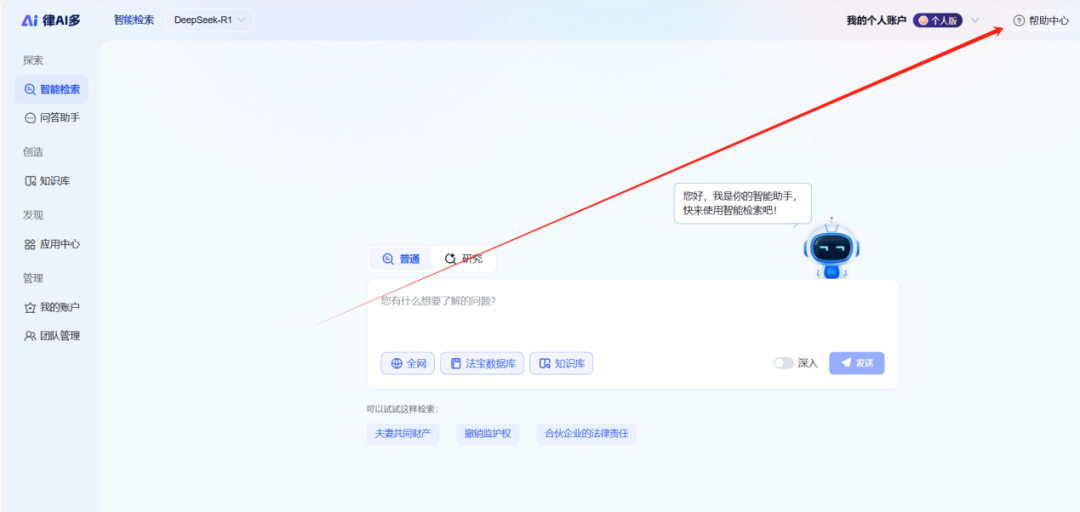Switch to the 普通 search tab
The width and height of the screenshot is (1080, 512).
401,259
